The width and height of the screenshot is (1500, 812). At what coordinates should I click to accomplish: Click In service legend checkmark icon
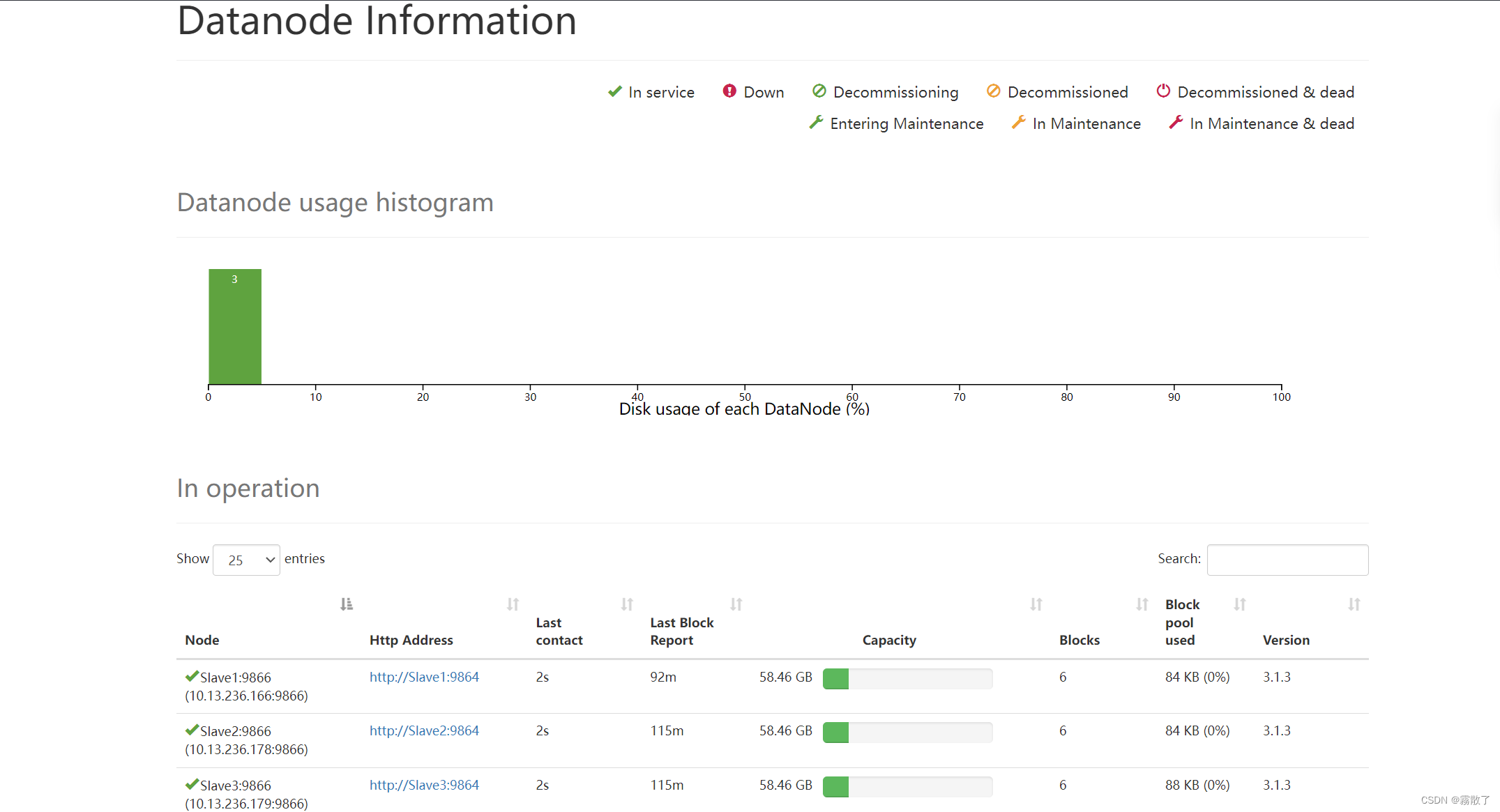pyautogui.click(x=614, y=91)
